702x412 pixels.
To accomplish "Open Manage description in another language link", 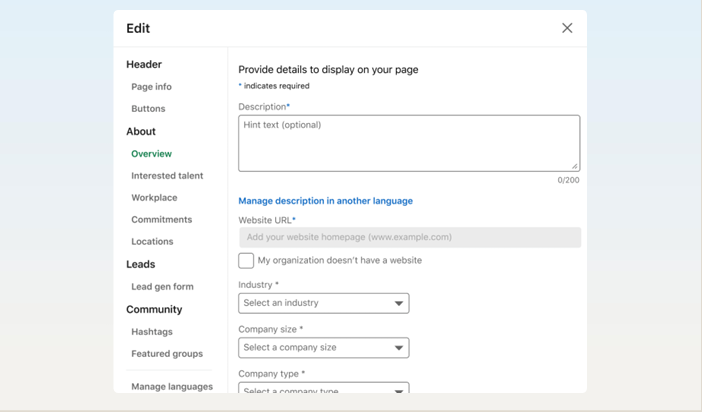I will pyautogui.click(x=325, y=201).
